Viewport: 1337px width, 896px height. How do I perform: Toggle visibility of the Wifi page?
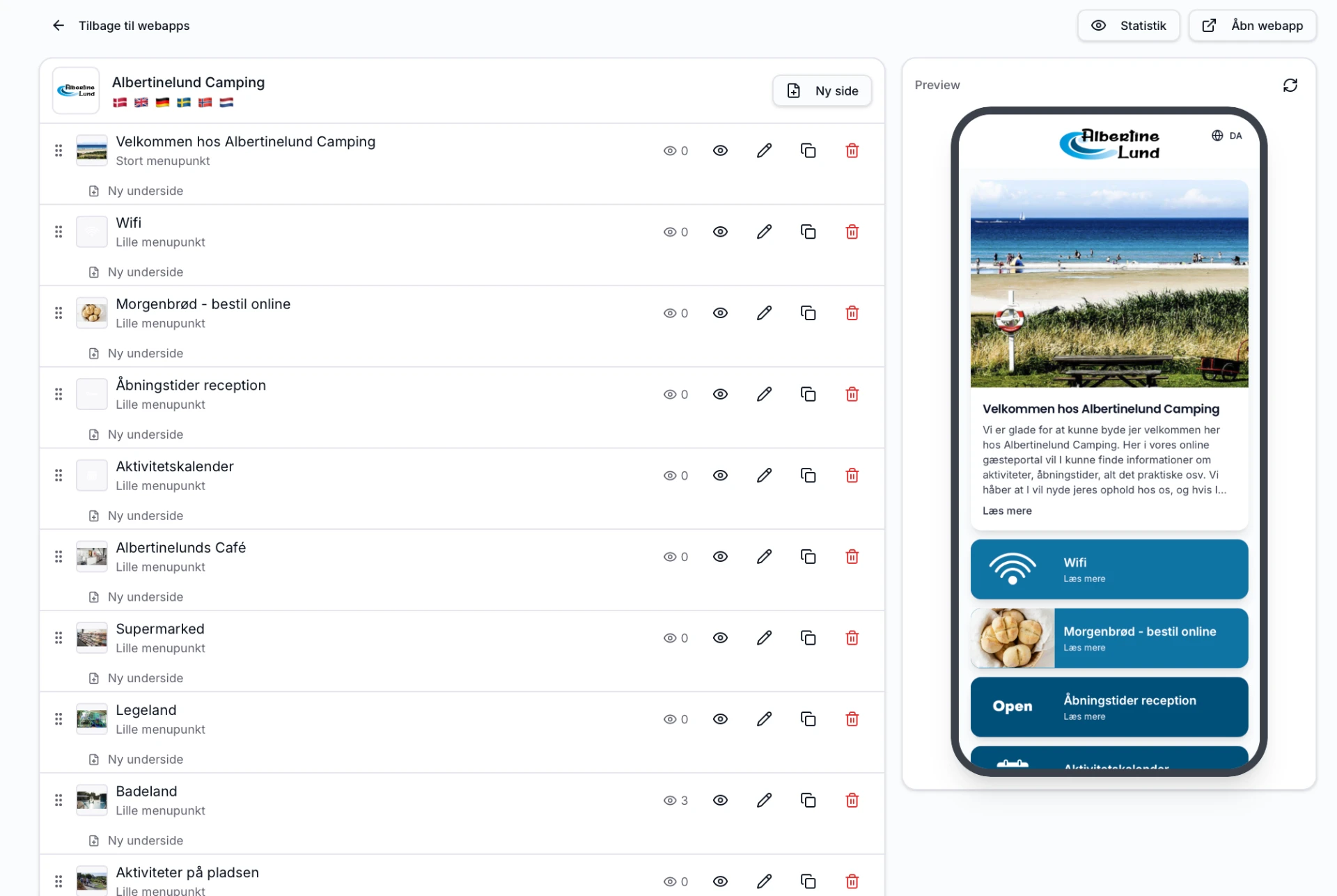(x=720, y=232)
